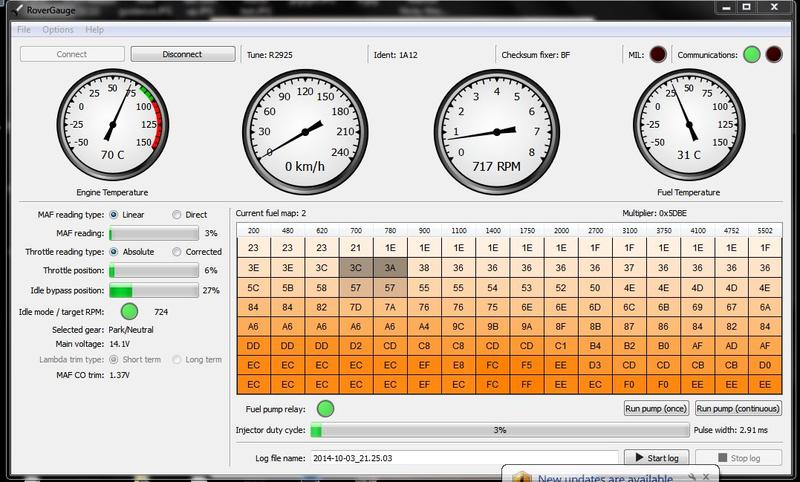The width and height of the screenshot is (800, 482).
Task: Select the Direct MAF reading type
Action: point(177,214)
